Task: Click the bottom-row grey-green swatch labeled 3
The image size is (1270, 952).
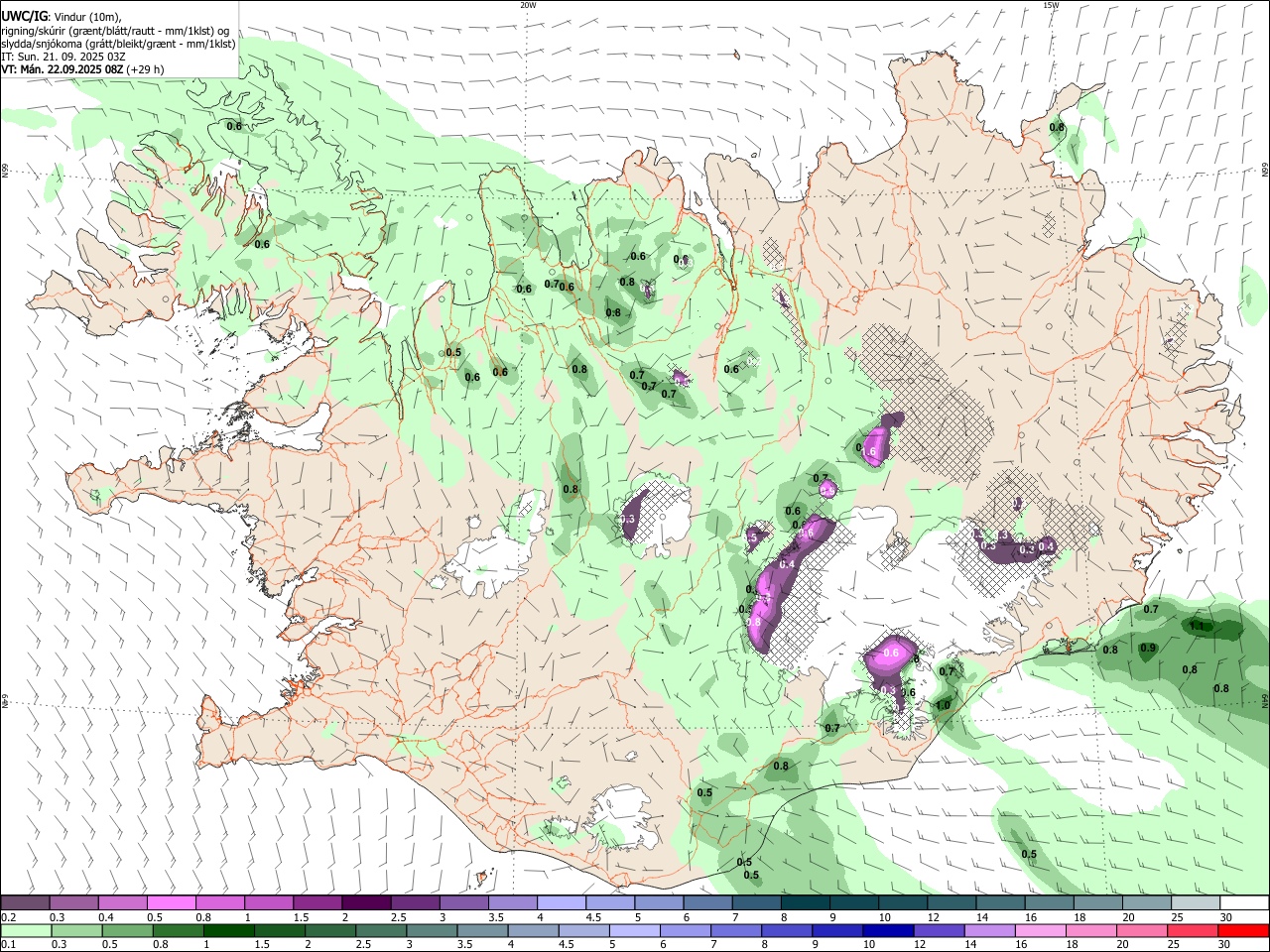Action: [x=432, y=930]
